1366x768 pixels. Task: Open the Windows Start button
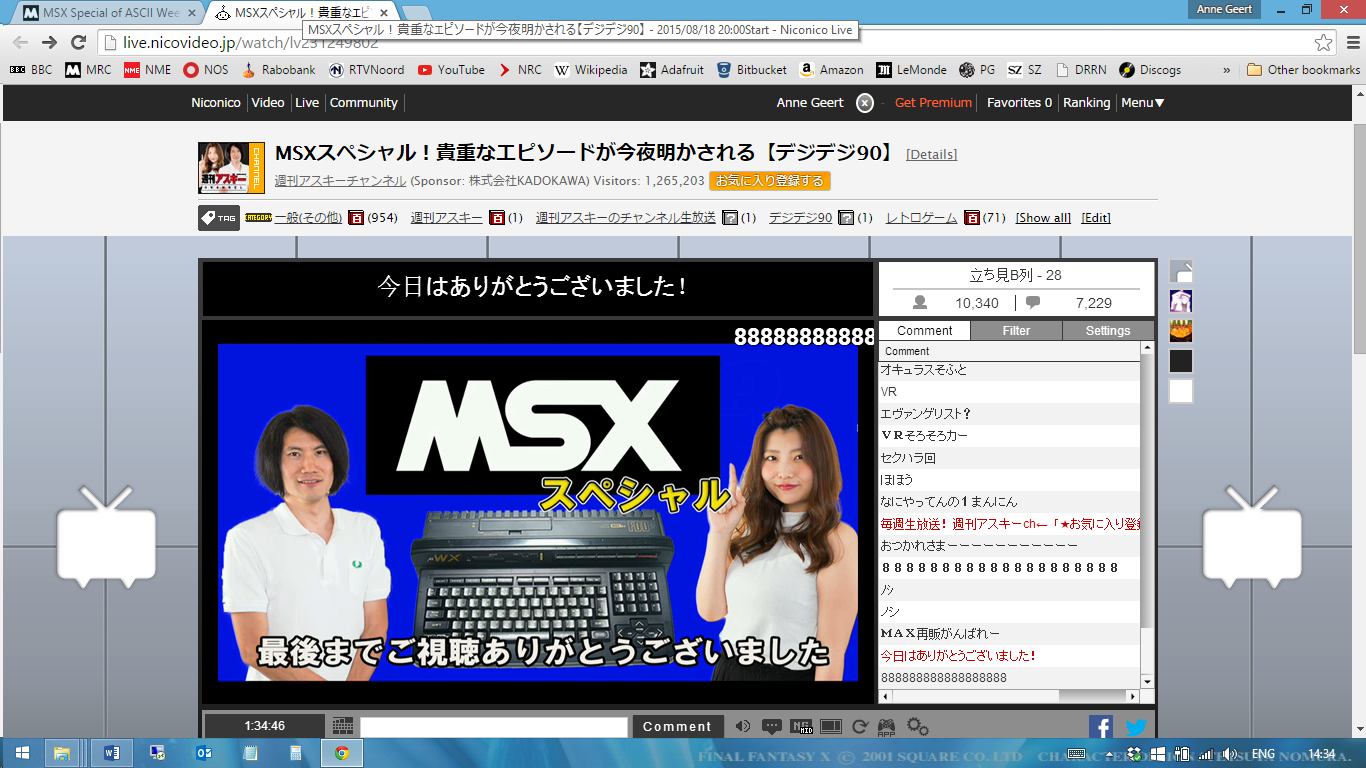[x=20, y=753]
